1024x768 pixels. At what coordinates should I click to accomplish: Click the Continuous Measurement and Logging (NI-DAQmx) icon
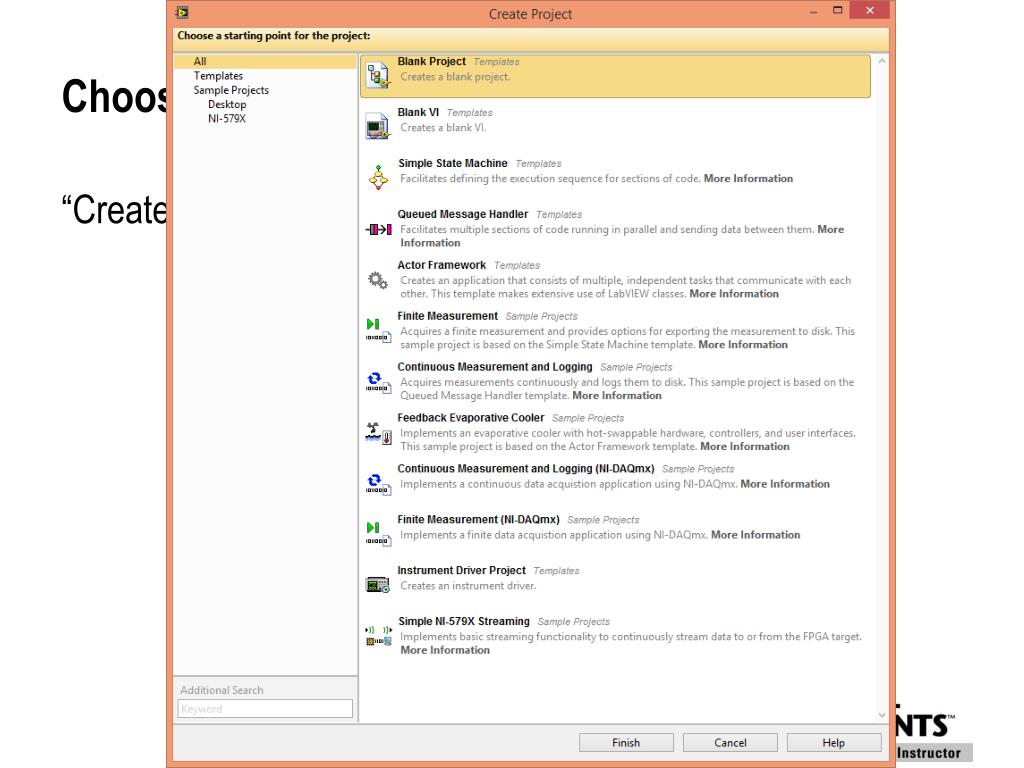click(x=378, y=484)
